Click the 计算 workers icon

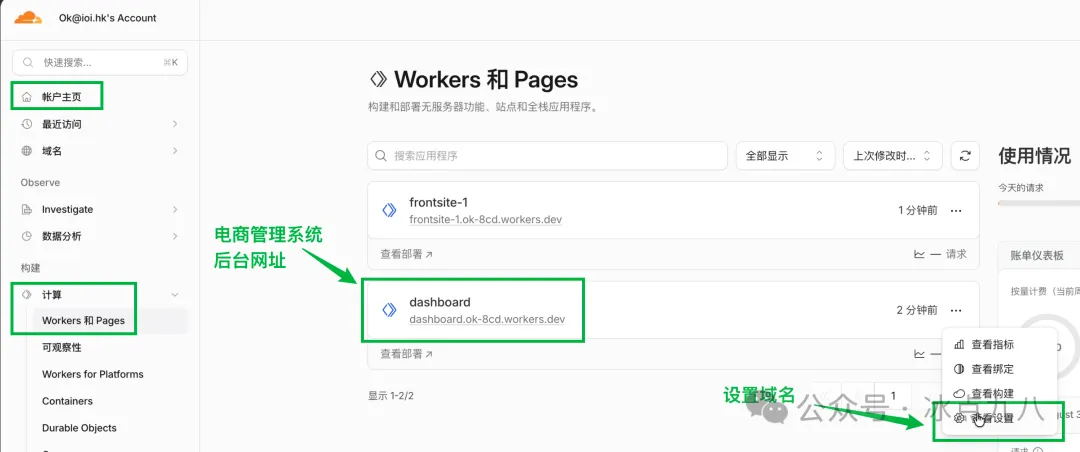[x=27, y=295]
